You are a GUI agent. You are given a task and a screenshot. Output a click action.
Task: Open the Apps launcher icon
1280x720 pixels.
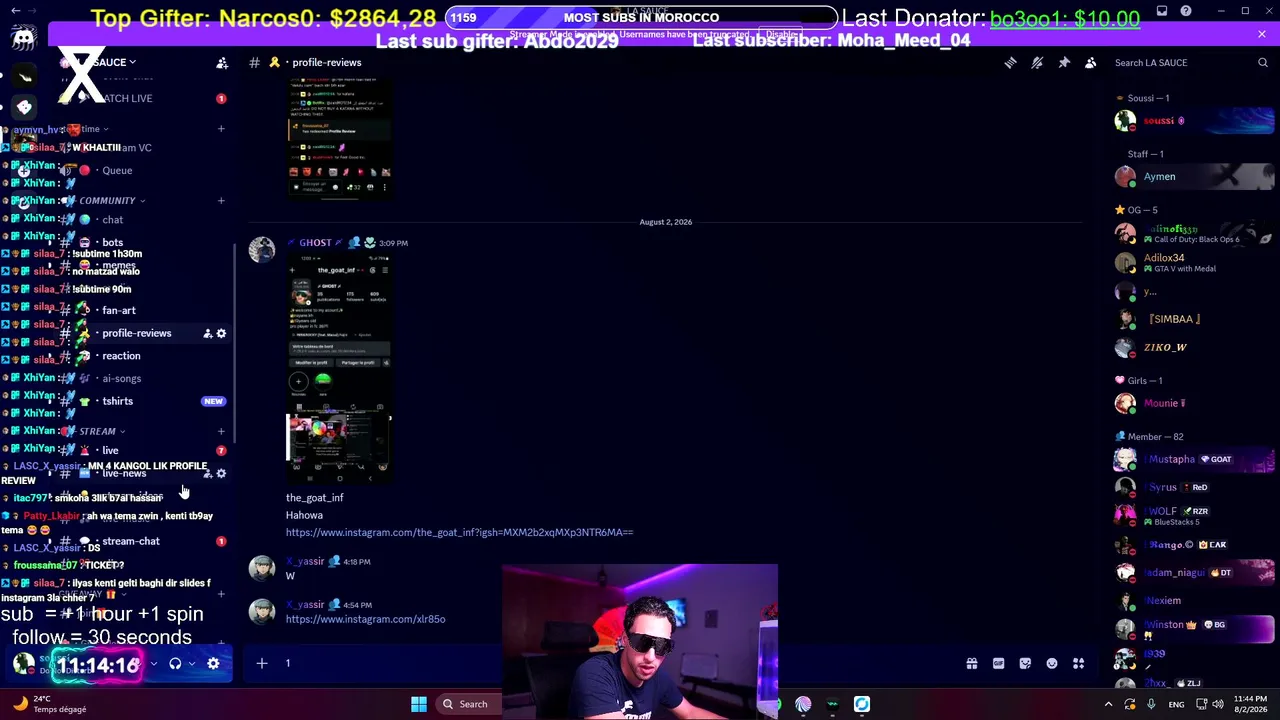point(1079,663)
